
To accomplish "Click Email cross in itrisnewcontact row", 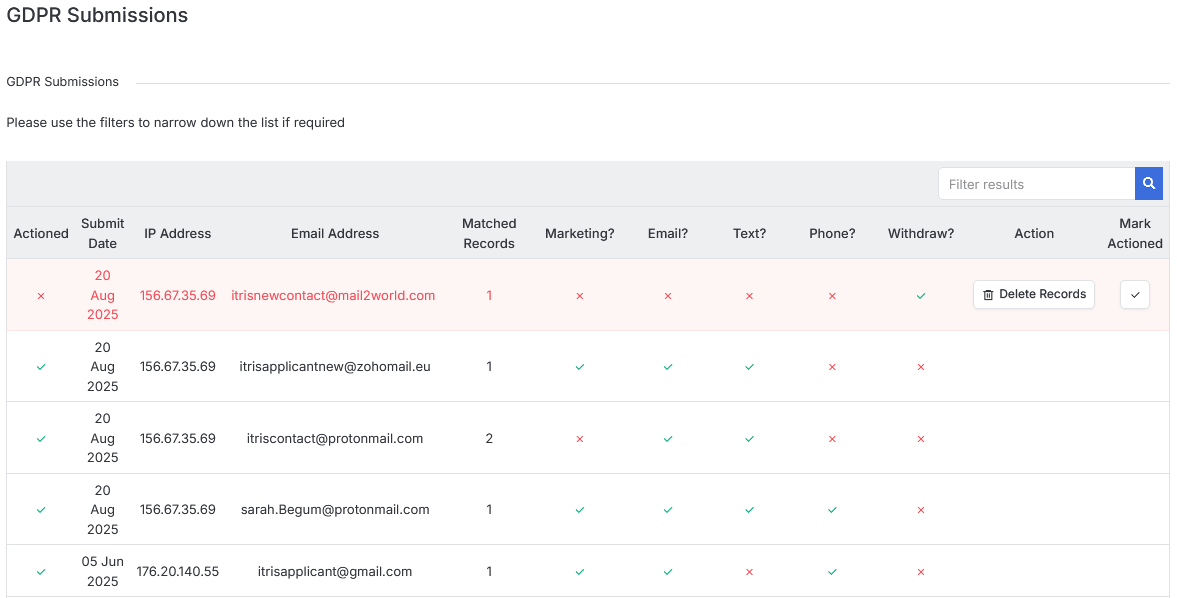I will point(668,296).
